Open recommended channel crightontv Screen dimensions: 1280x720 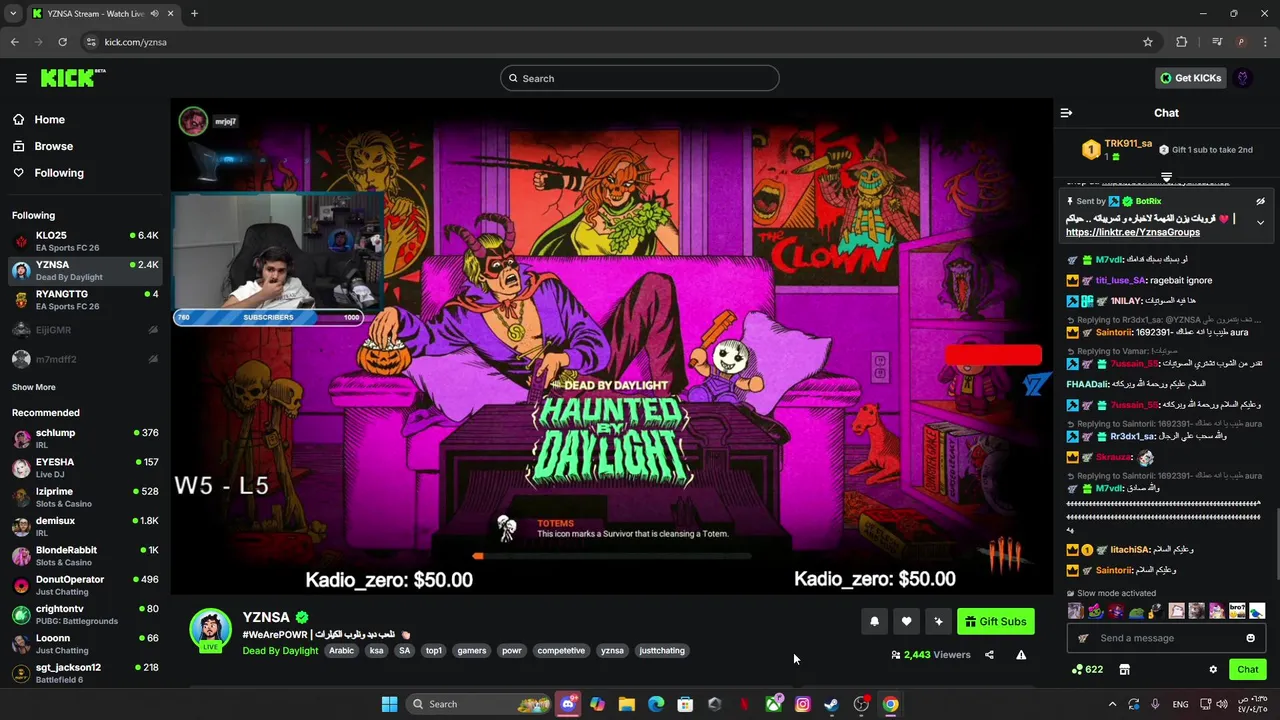coord(85,614)
